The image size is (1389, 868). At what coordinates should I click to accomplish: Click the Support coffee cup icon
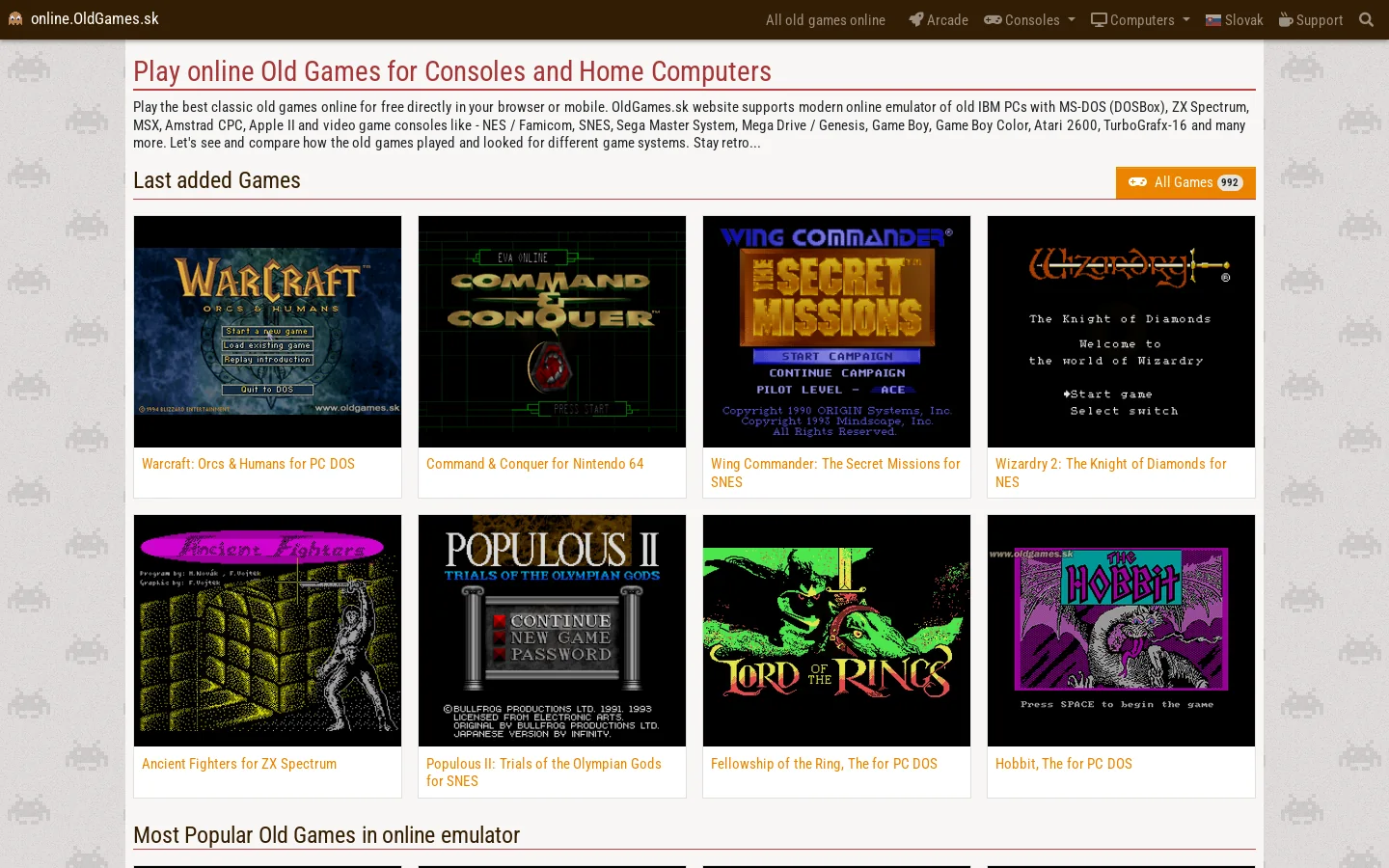coord(1286,19)
